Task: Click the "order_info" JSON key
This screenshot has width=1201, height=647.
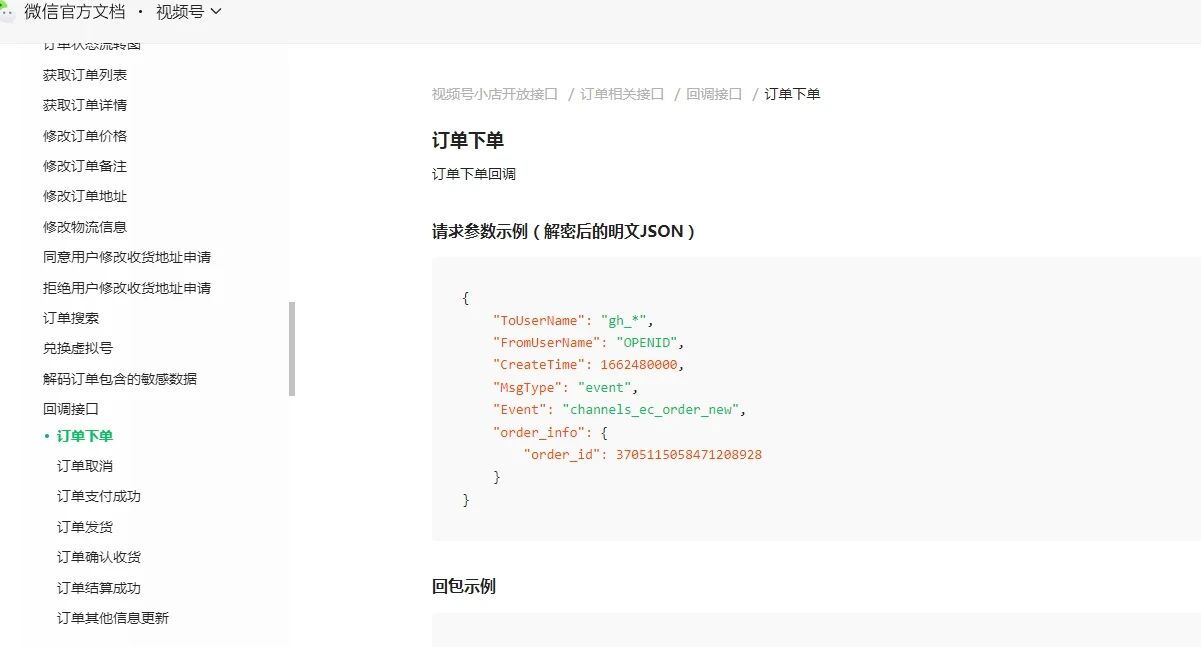Action: point(540,432)
